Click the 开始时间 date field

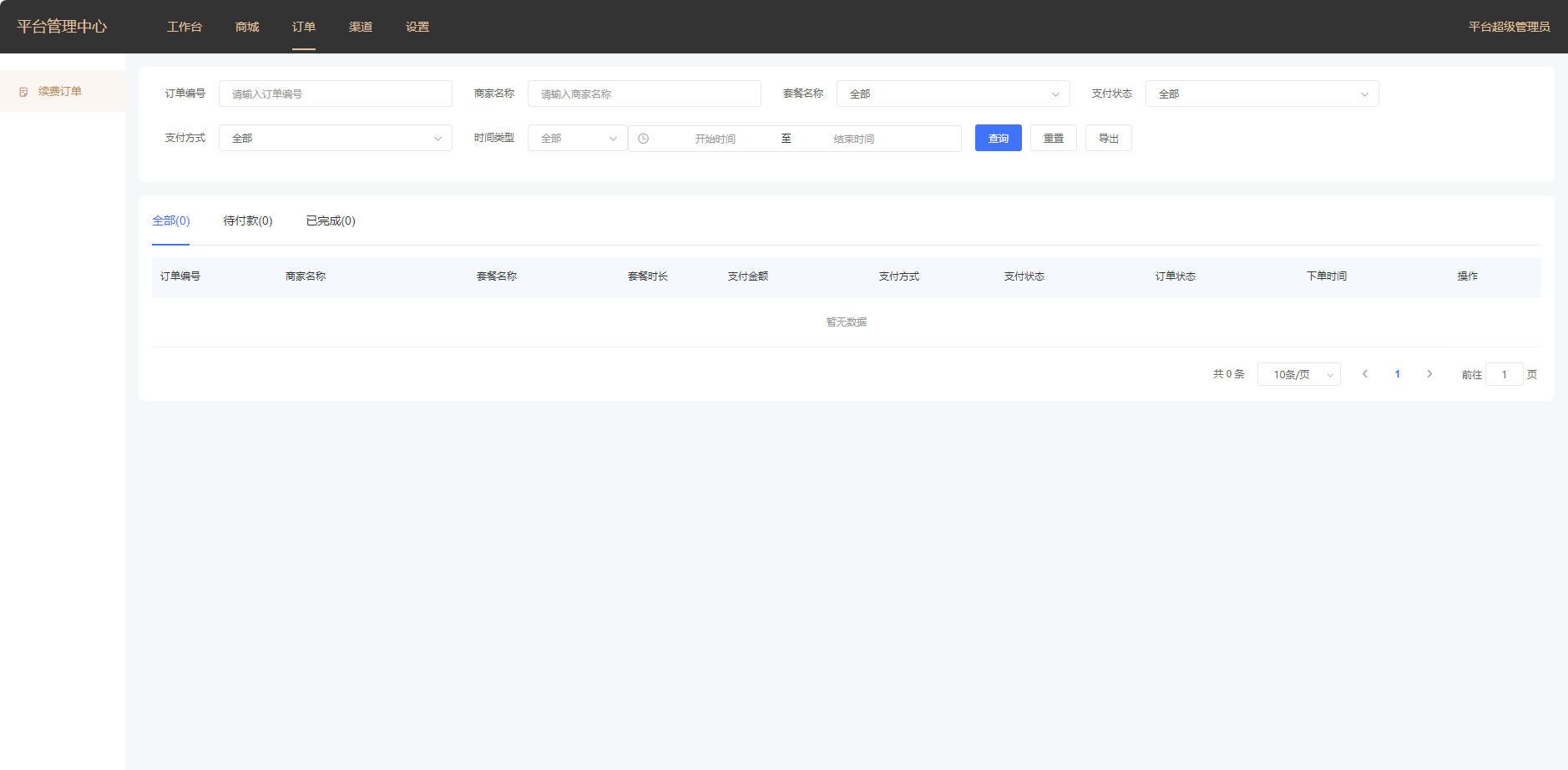click(x=715, y=139)
